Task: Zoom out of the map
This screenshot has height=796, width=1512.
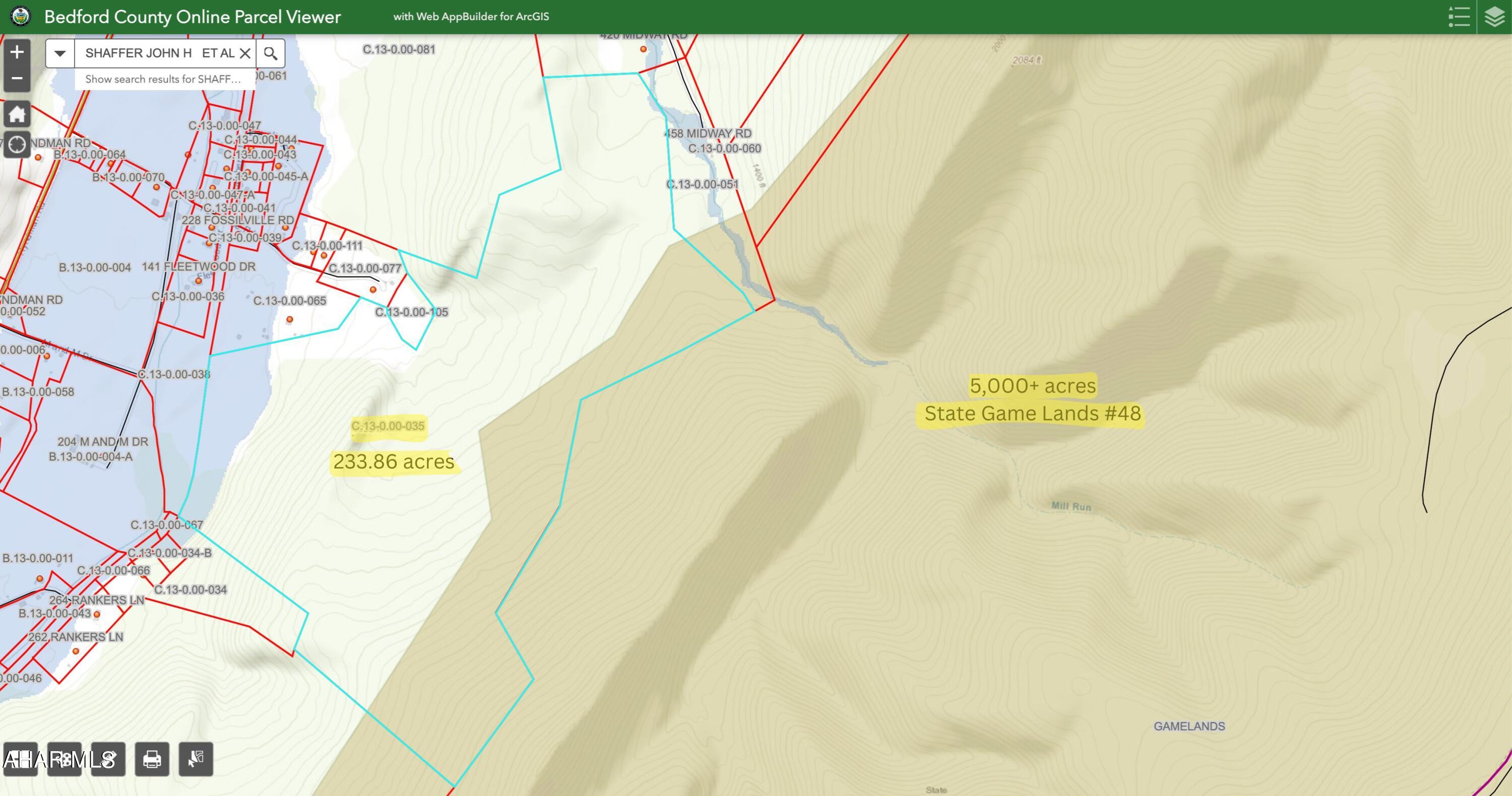Action: point(17,78)
